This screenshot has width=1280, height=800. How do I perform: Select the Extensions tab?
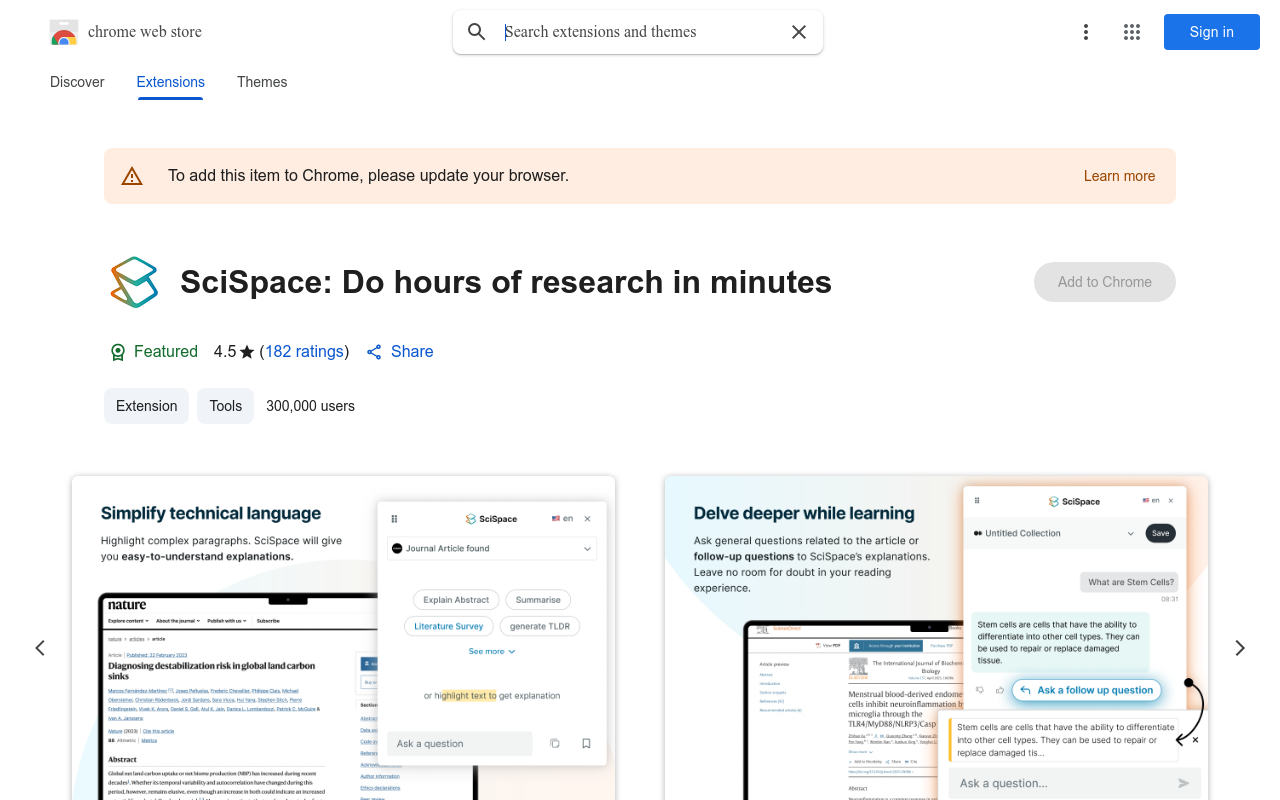click(171, 82)
